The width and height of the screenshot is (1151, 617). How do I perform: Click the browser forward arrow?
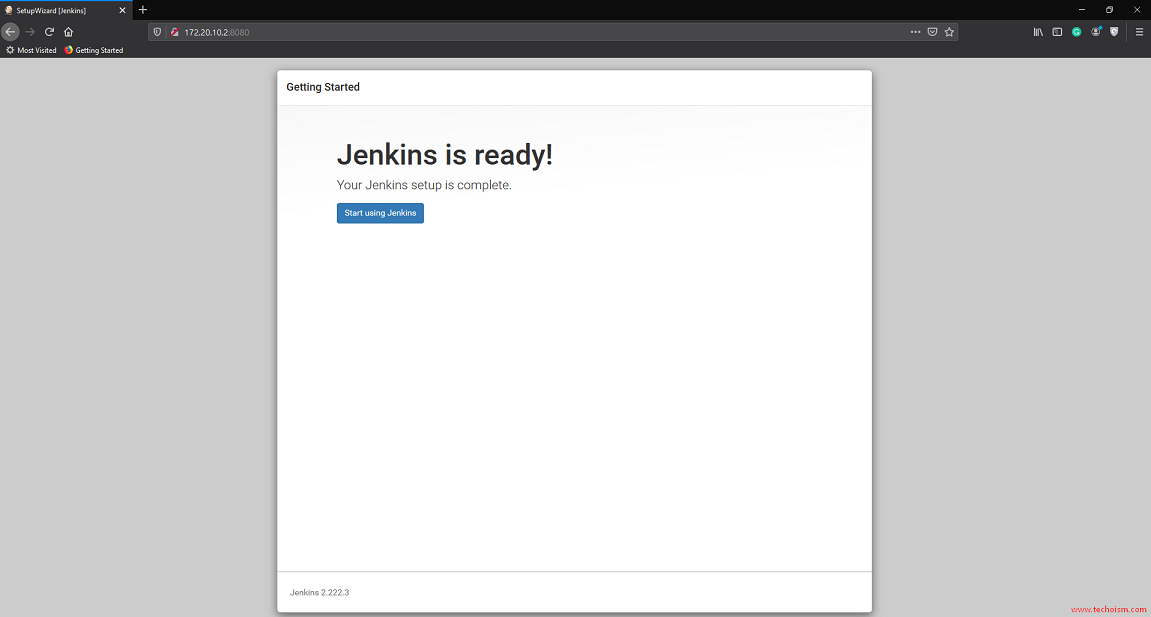(x=30, y=32)
